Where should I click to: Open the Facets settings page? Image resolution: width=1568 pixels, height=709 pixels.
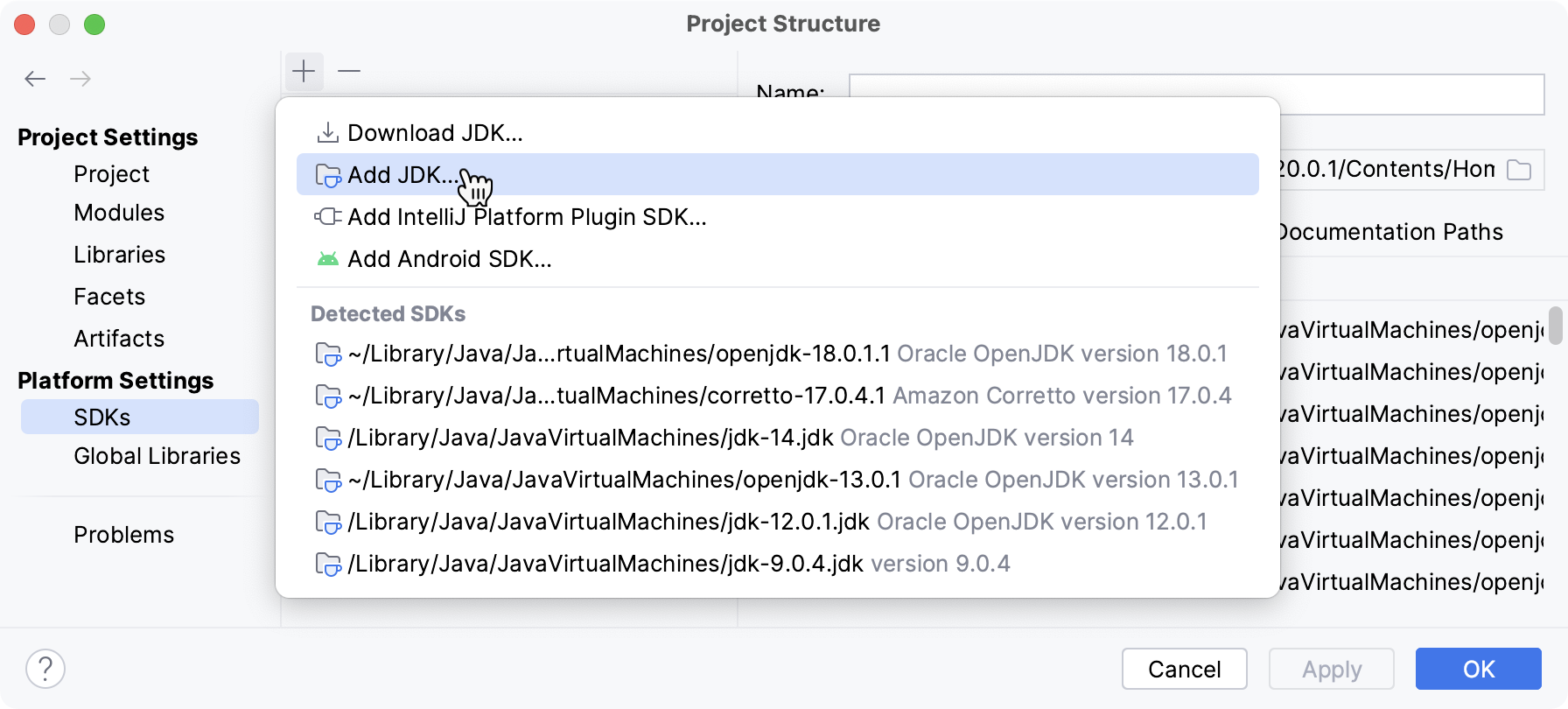(109, 297)
